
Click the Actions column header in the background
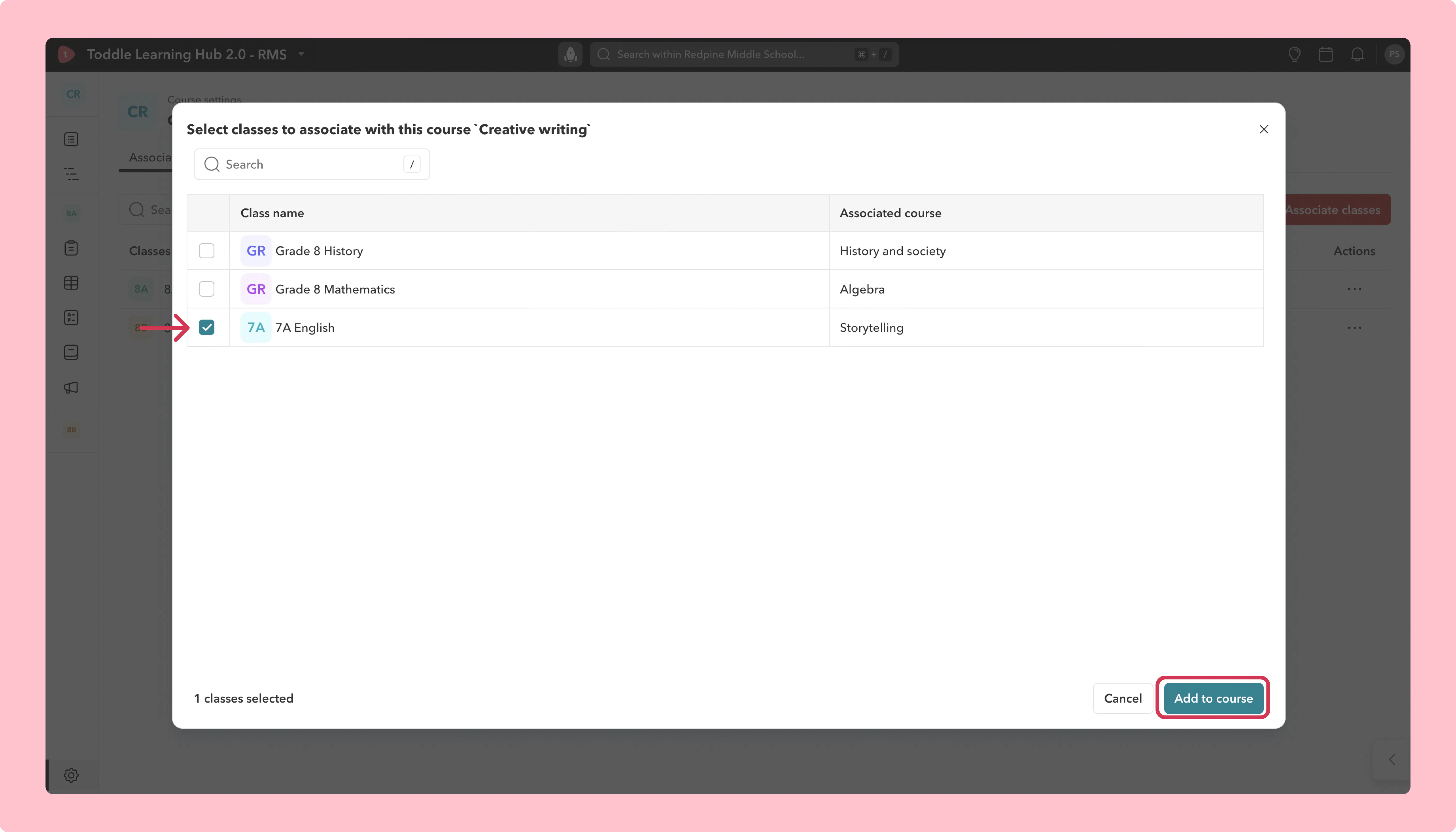[x=1354, y=251]
